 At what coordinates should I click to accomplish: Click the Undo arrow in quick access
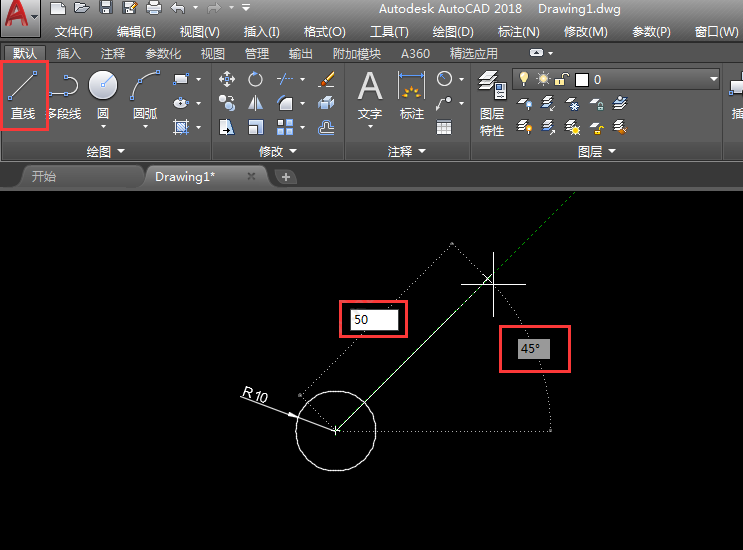pyautogui.click(x=178, y=8)
